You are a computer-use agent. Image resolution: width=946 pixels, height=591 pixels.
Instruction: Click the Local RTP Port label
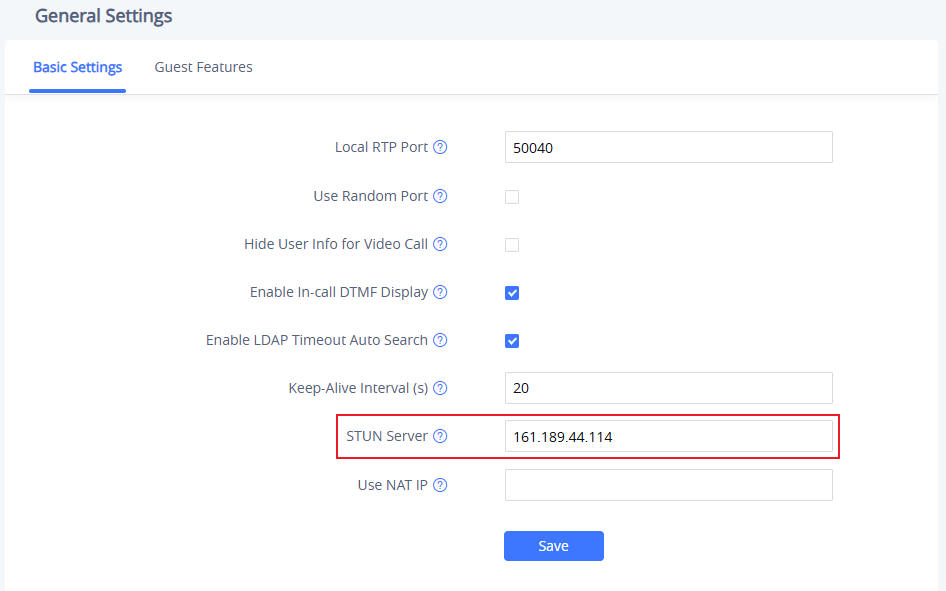pos(381,147)
